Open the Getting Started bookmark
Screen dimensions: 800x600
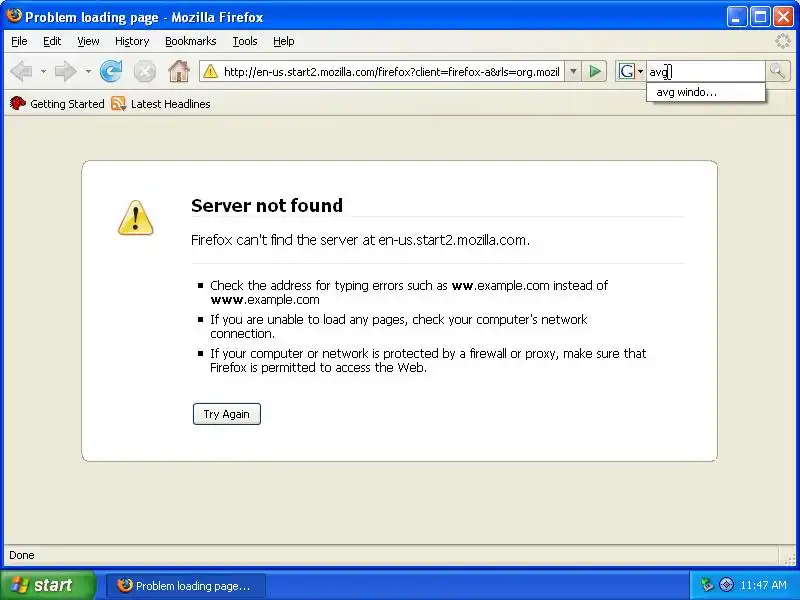pyautogui.click(x=57, y=104)
